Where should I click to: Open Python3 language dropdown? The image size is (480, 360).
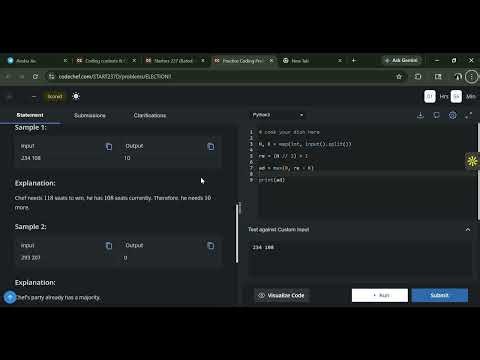tap(277, 115)
